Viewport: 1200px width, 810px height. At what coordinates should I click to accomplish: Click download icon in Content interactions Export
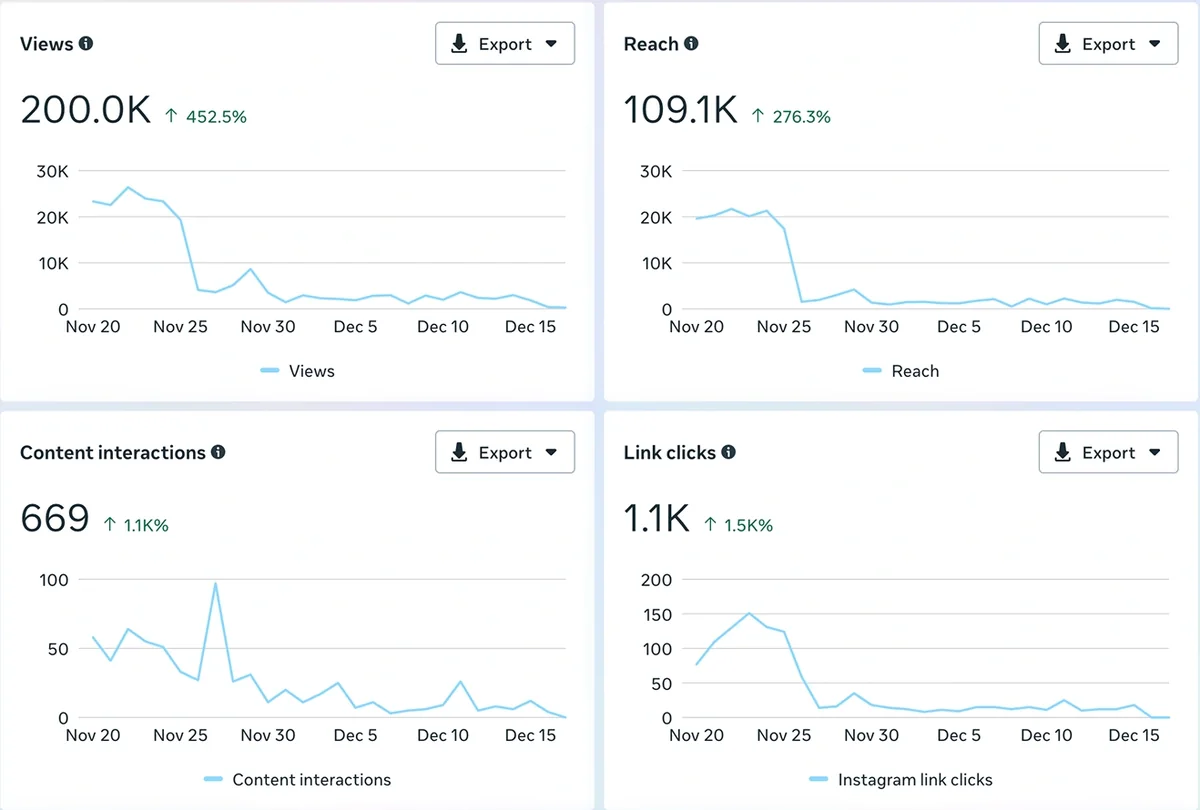click(460, 452)
